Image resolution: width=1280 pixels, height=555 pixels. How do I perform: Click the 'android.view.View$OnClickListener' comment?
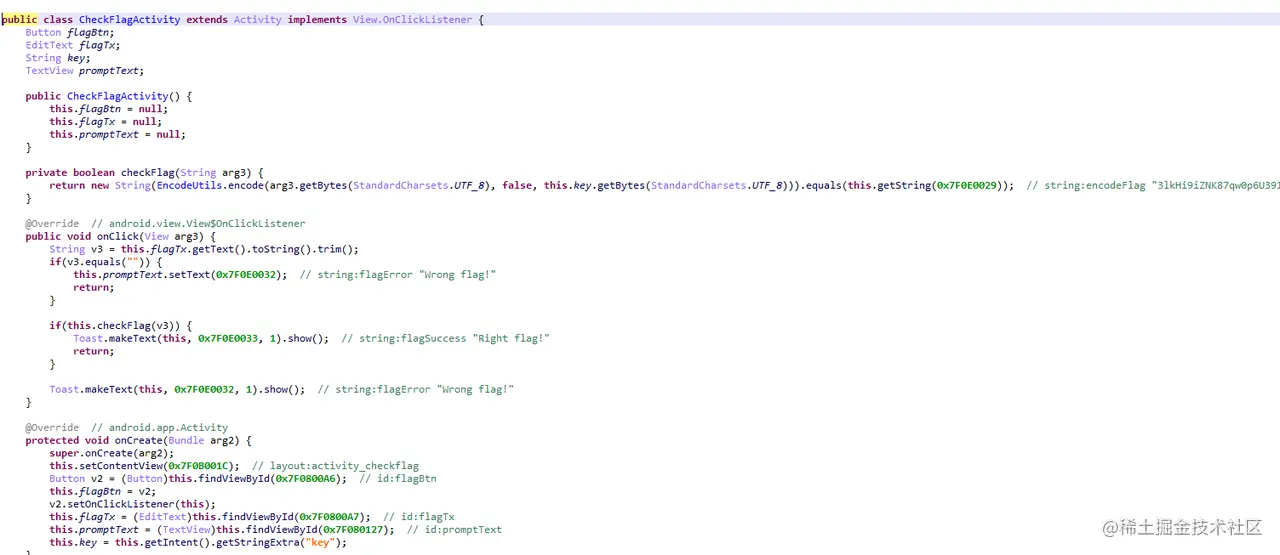pyautogui.click(x=198, y=224)
